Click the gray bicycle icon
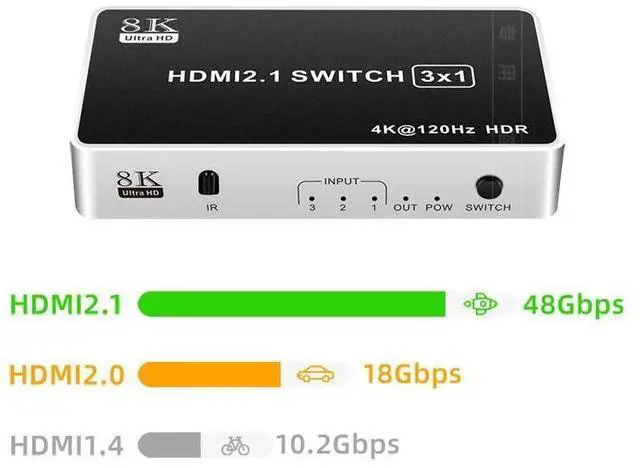Image resolution: width=640 pixels, height=468 pixels. (x=235, y=446)
